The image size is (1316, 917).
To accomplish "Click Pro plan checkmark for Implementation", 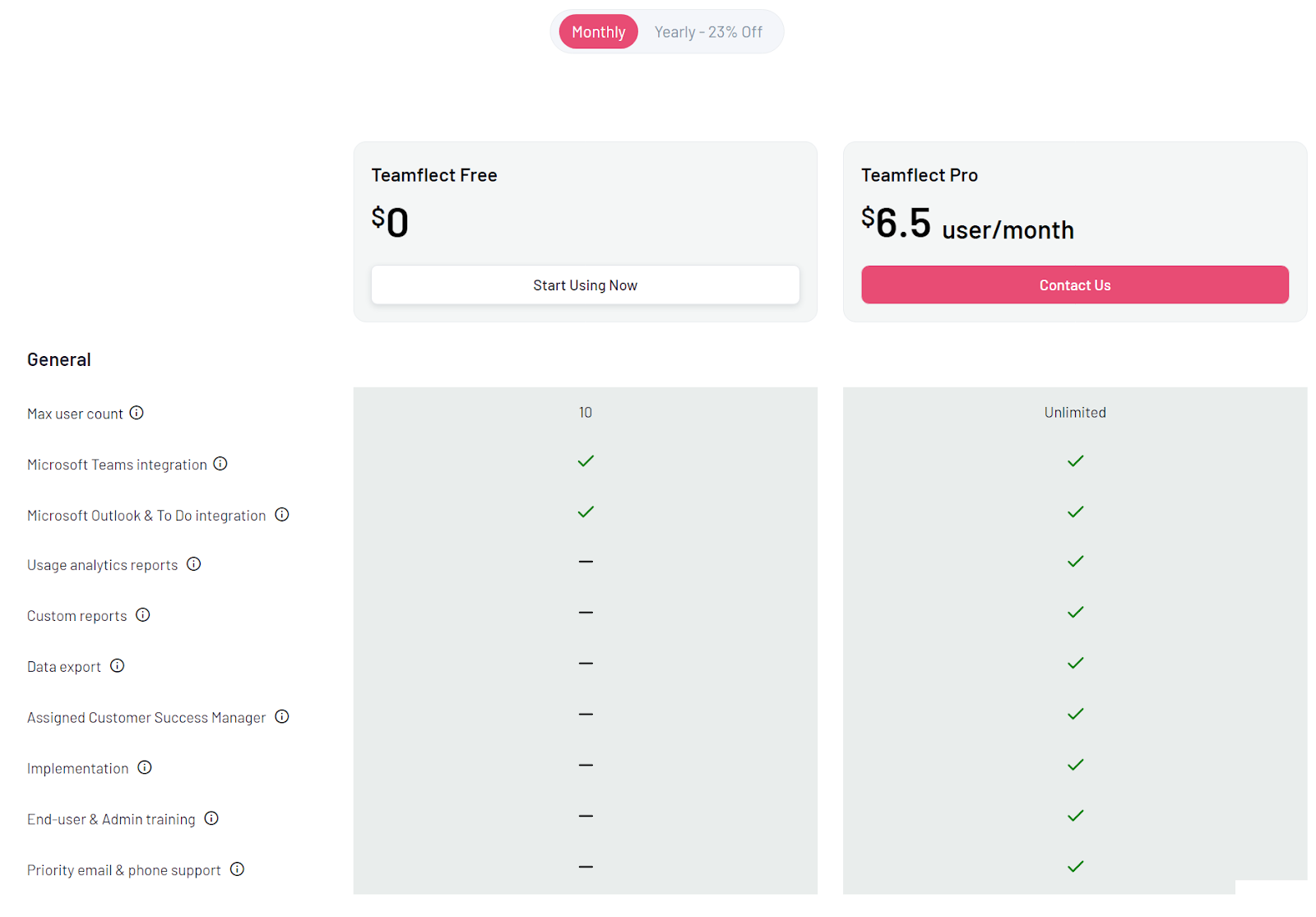I will [x=1075, y=765].
